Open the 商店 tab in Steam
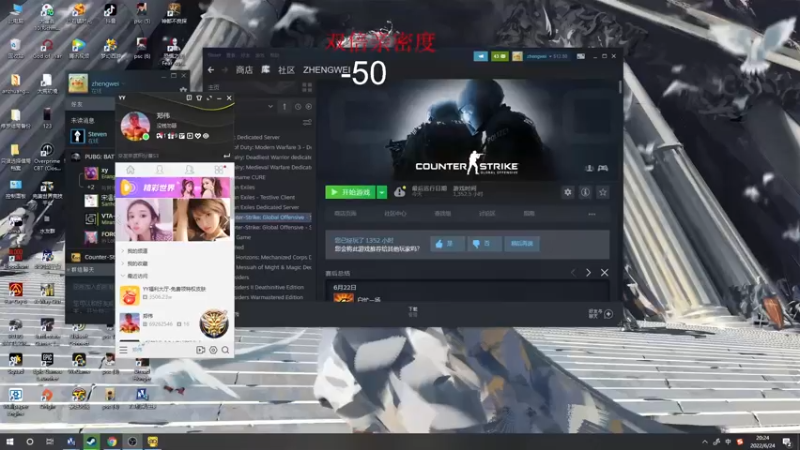 [244, 70]
